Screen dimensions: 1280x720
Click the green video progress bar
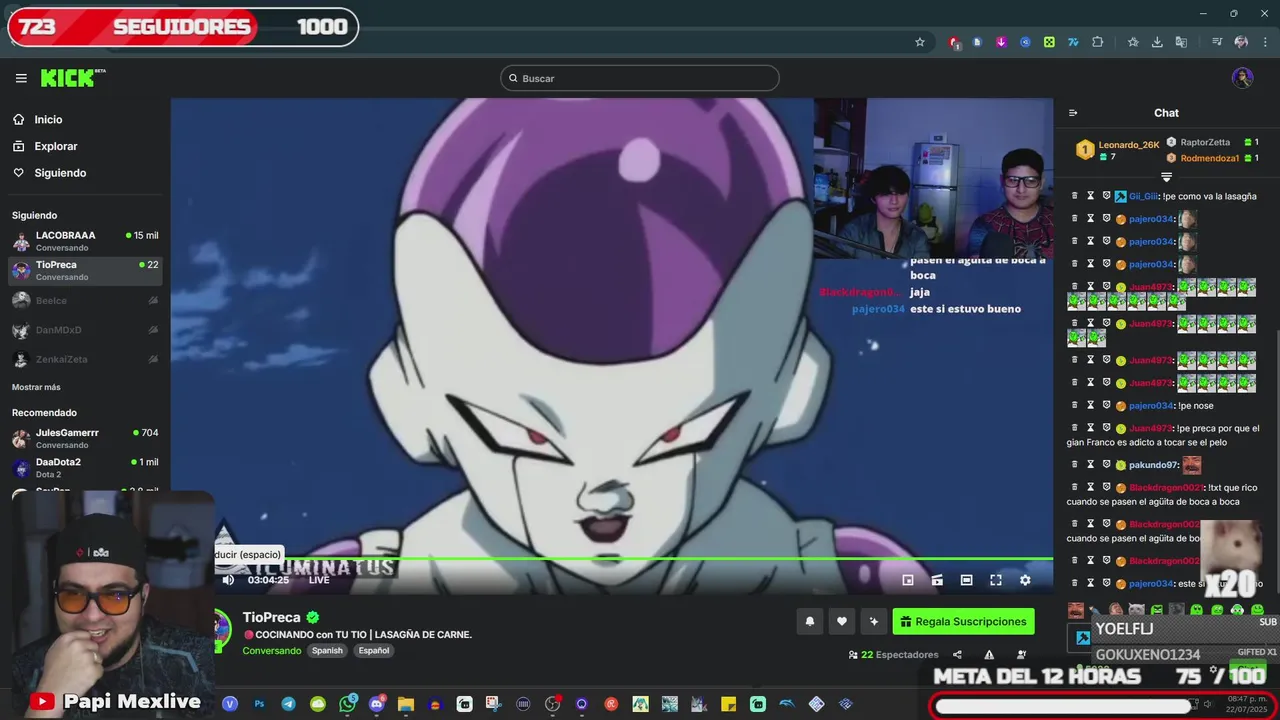click(612, 559)
